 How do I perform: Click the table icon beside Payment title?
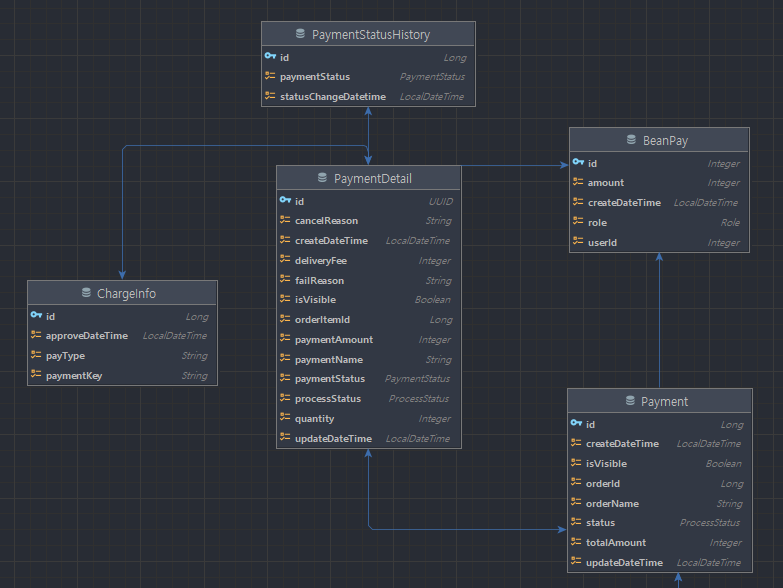tap(630, 401)
